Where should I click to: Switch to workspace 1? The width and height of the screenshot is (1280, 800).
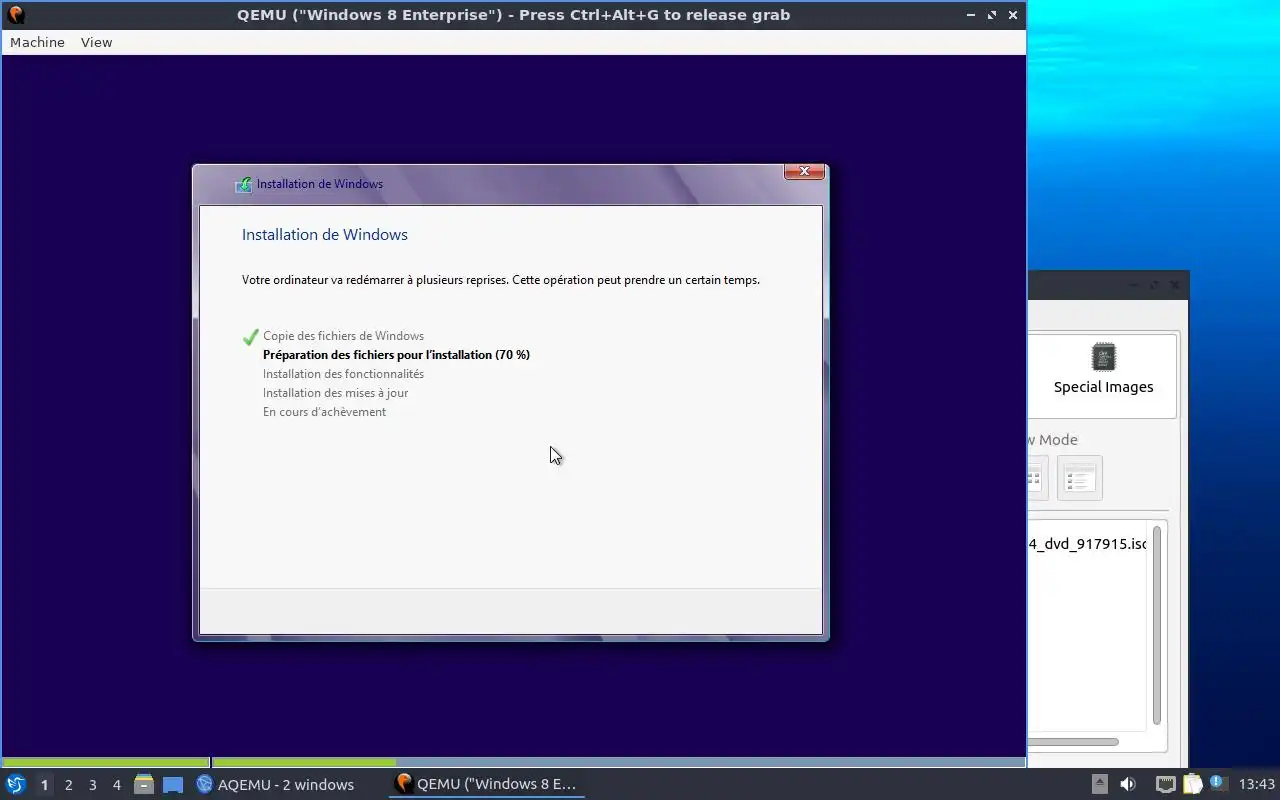[x=44, y=785]
